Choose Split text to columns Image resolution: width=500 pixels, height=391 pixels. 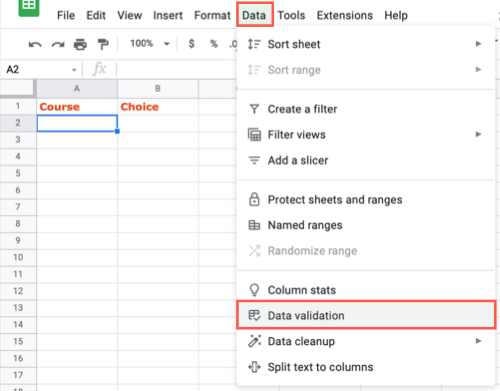[366, 367]
